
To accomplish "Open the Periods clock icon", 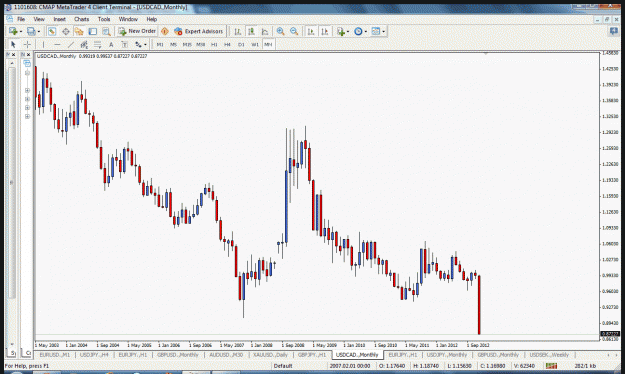I will (358, 31).
